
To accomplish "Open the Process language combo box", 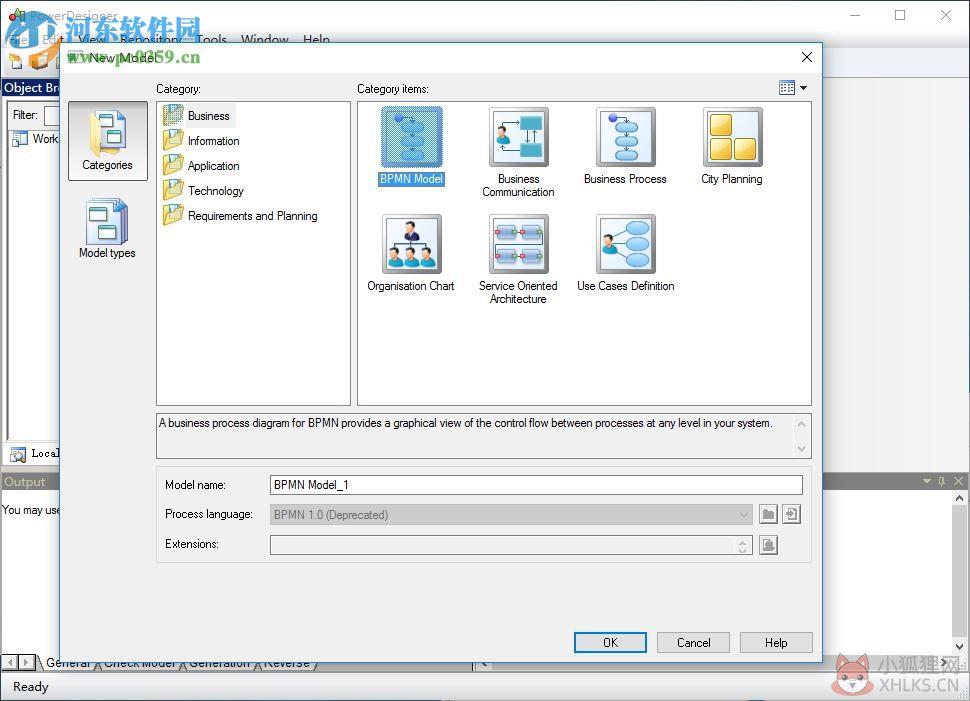I will tap(511, 515).
